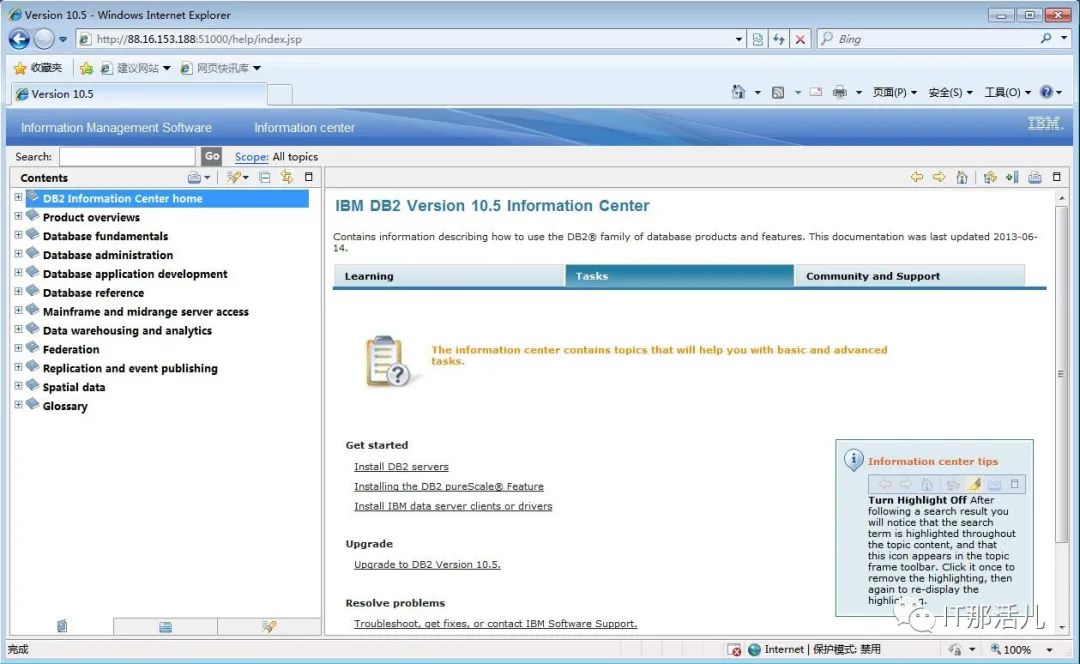This screenshot has height=664, width=1080.
Task: Go forward using the yellow topic forward arrow
Action: 939,177
